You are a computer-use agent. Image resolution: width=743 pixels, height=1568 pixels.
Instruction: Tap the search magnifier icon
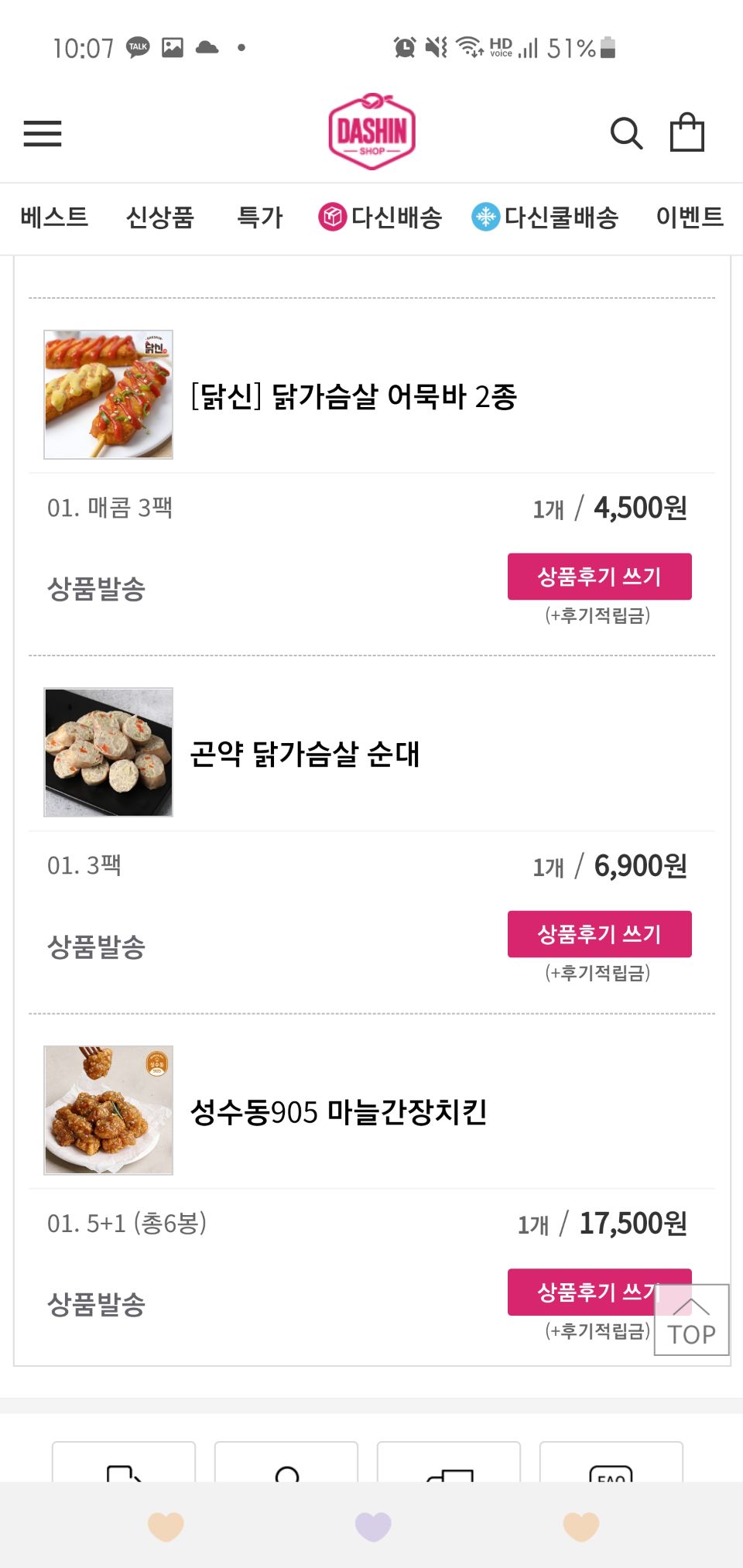[626, 134]
